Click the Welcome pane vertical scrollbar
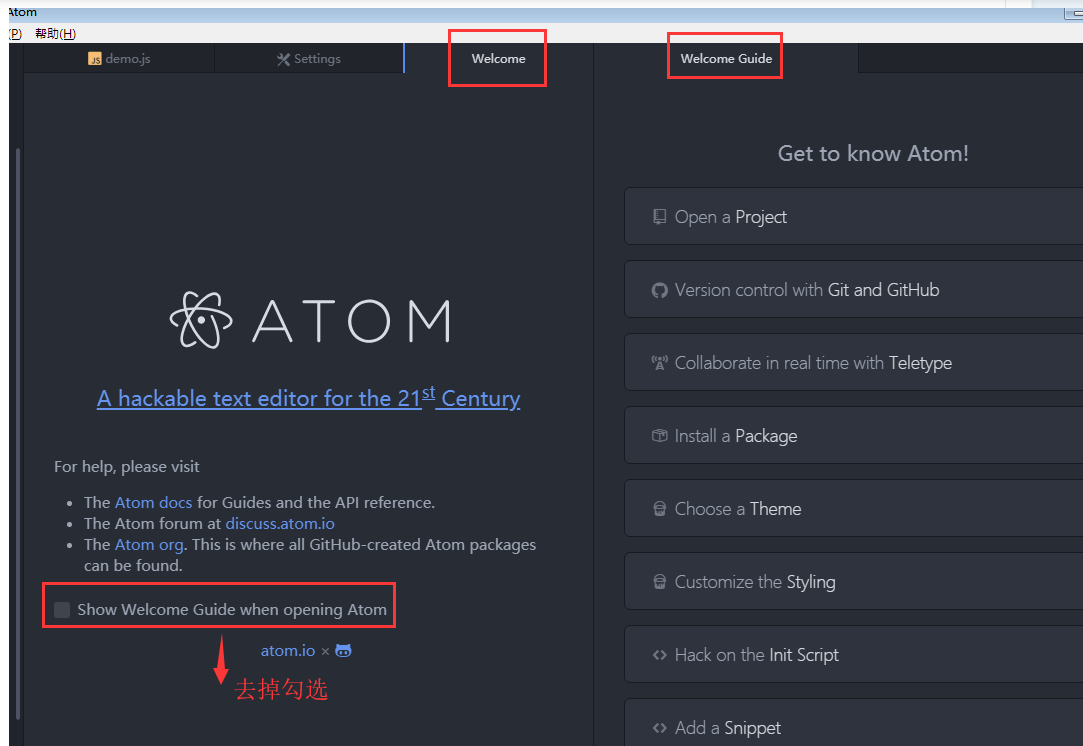Viewport: 1083px width, 746px height. coord(17,434)
